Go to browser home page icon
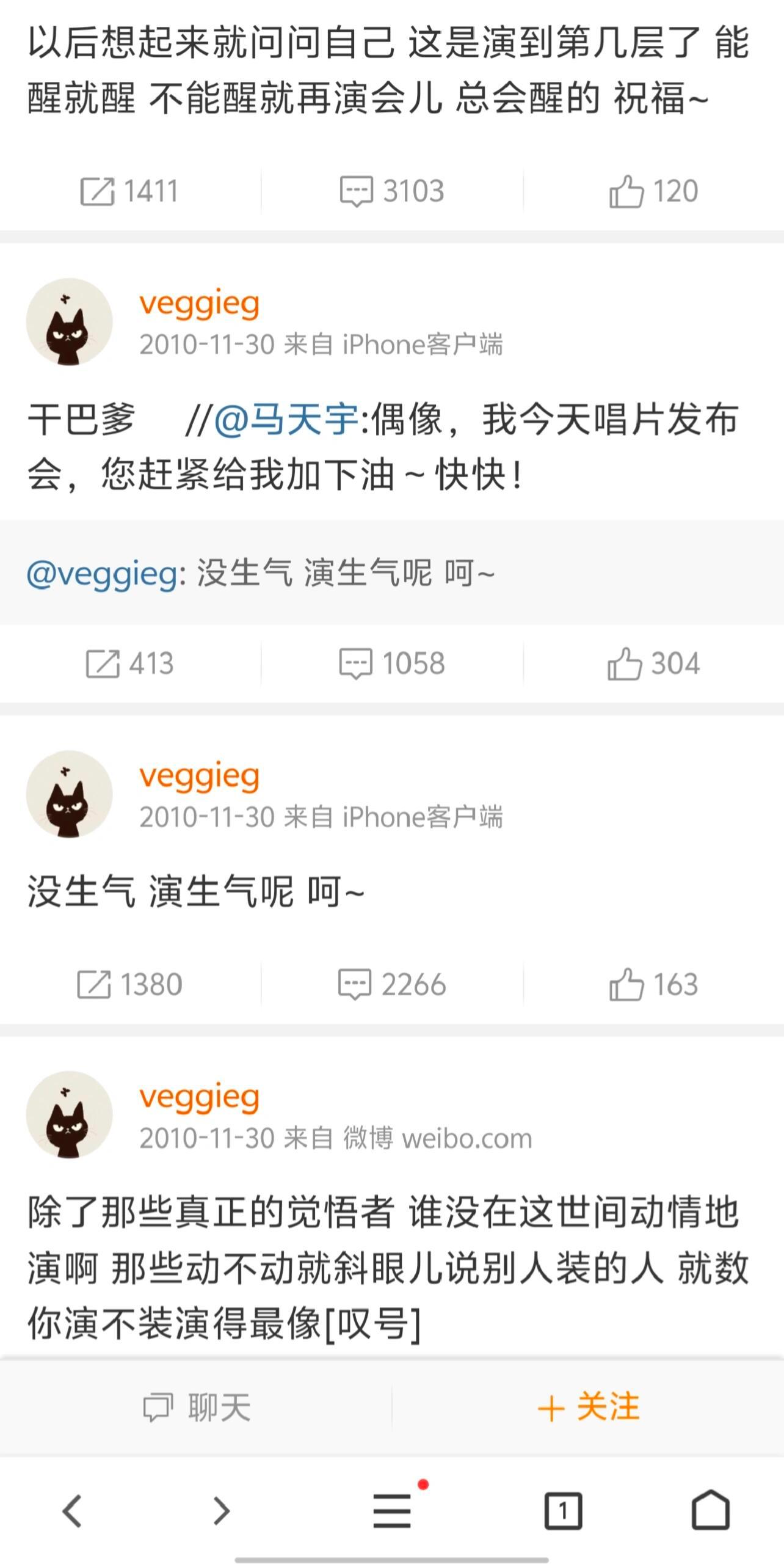The image size is (784, 1564). click(x=711, y=1510)
